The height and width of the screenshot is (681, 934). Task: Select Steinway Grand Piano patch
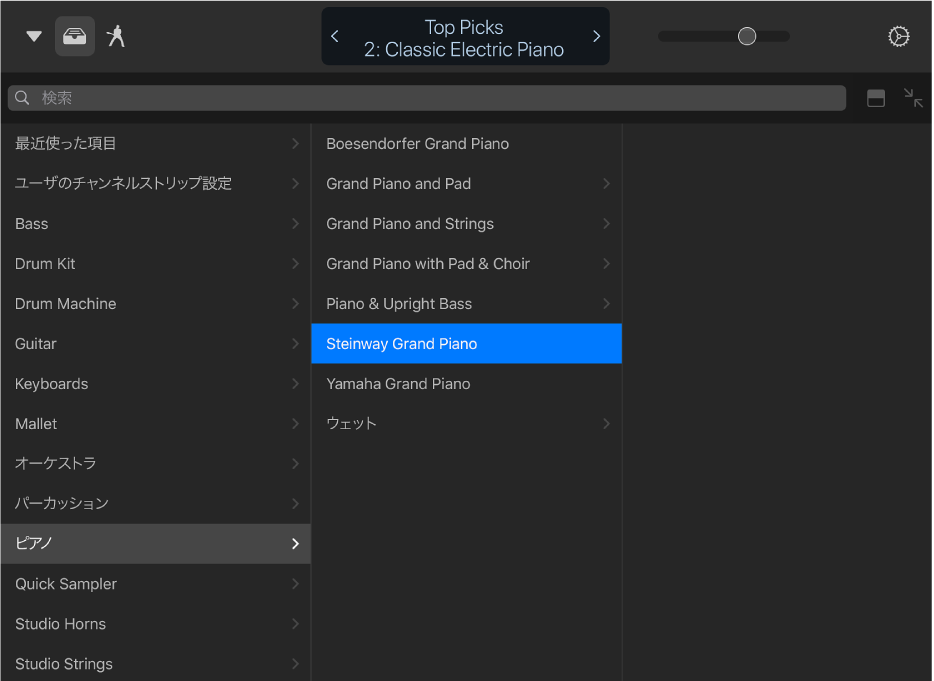point(467,344)
